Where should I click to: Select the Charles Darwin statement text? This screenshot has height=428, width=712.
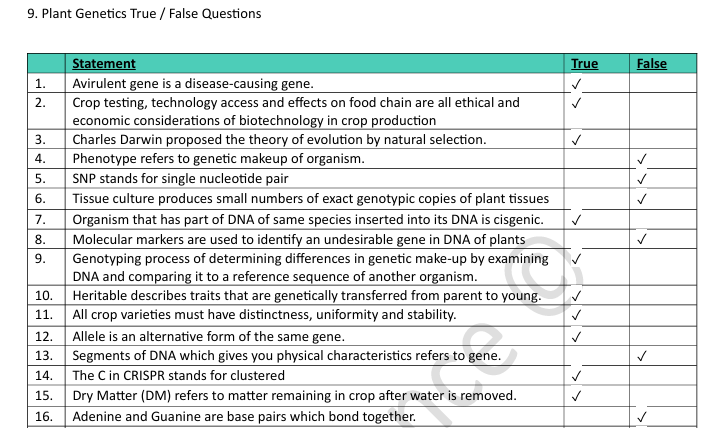pyautogui.click(x=279, y=139)
